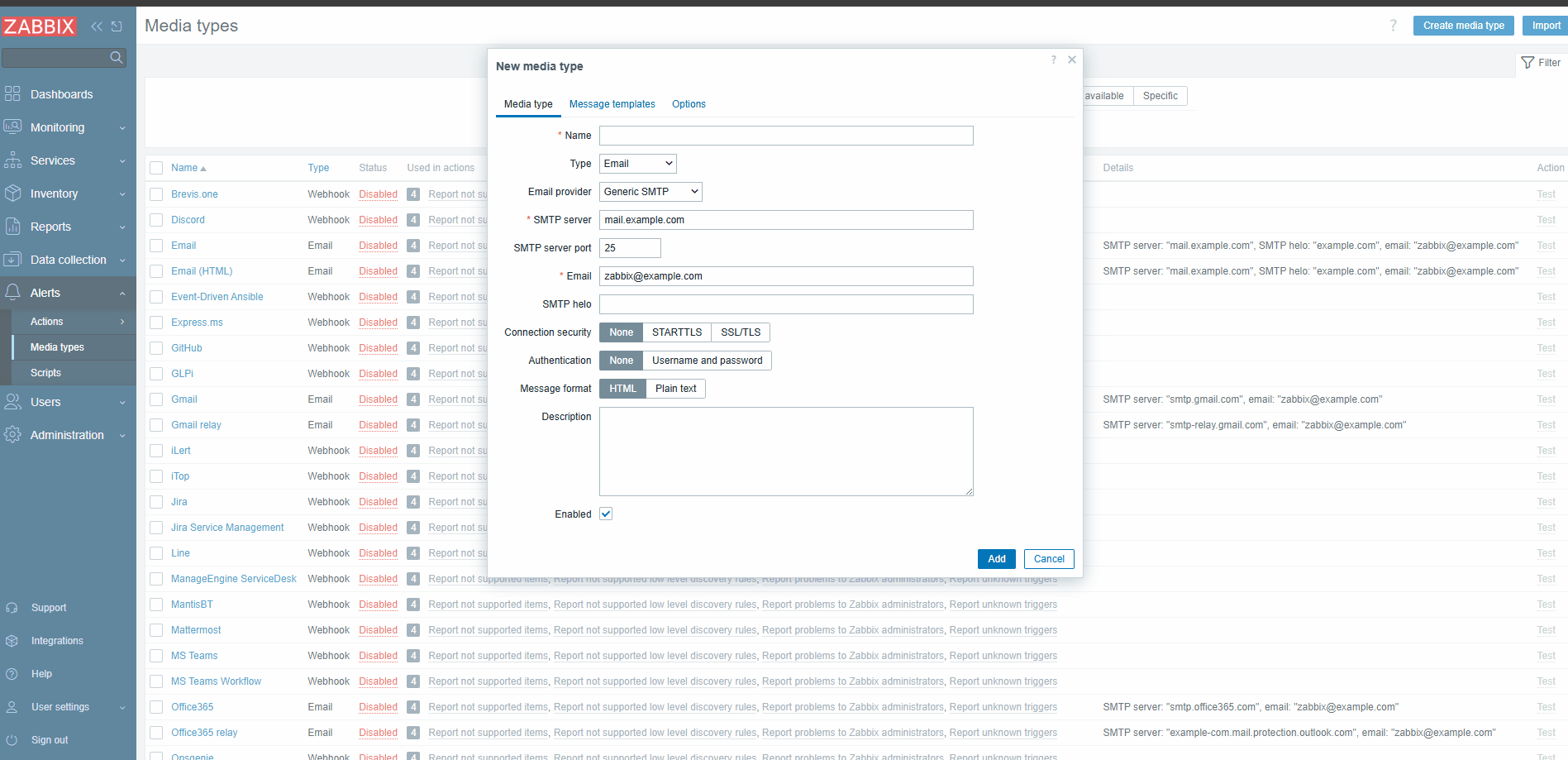Select checkbox for Gmail row
Screen dimensions: 1568x760
coord(156,399)
